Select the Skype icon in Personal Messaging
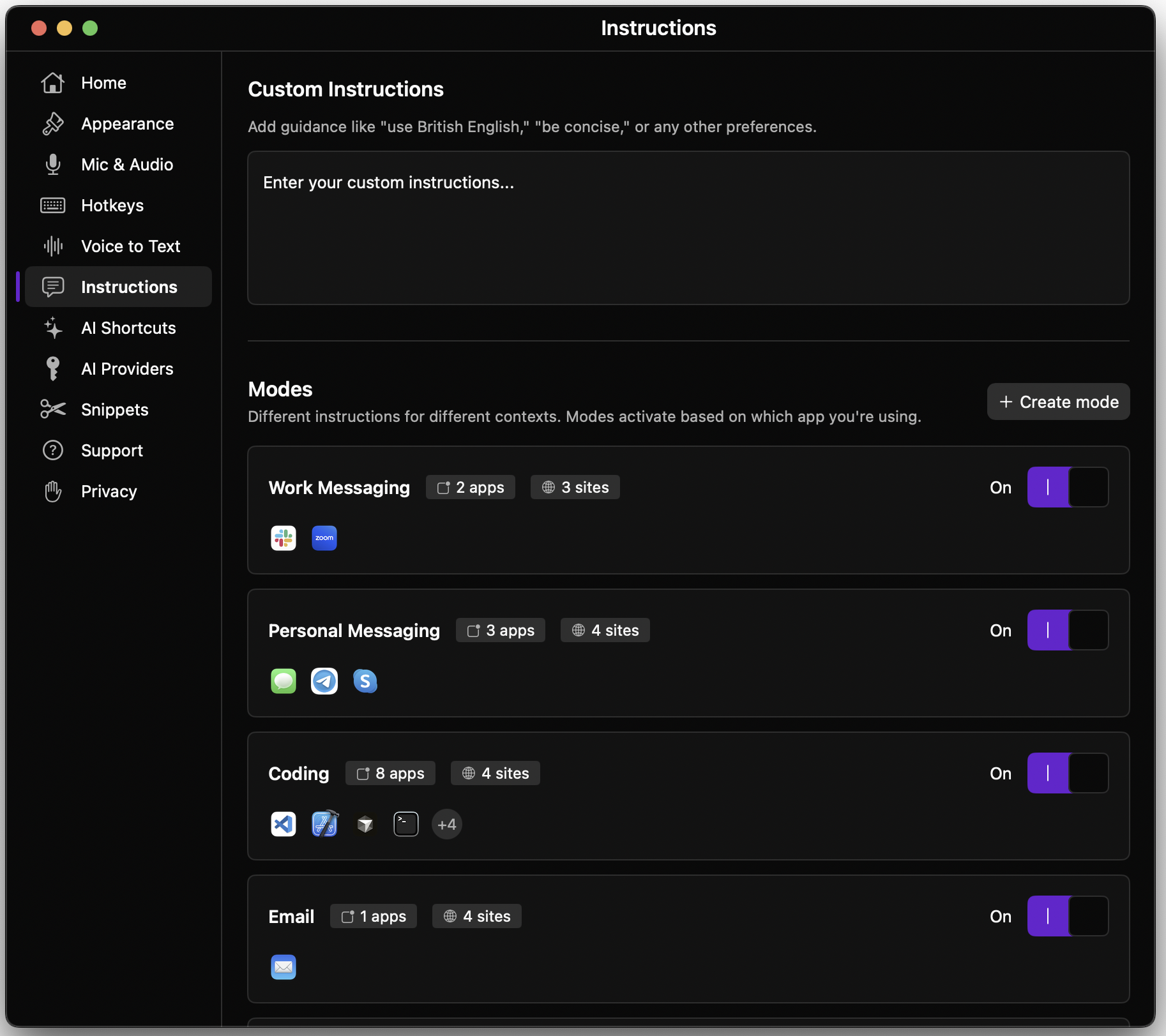Screen dimensions: 1166x1036 tap(365, 681)
